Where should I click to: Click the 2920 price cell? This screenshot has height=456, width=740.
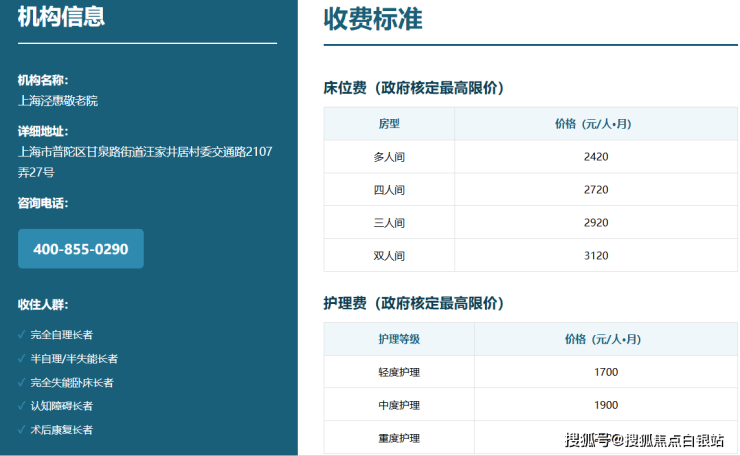pyautogui.click(x=596, y=223)
